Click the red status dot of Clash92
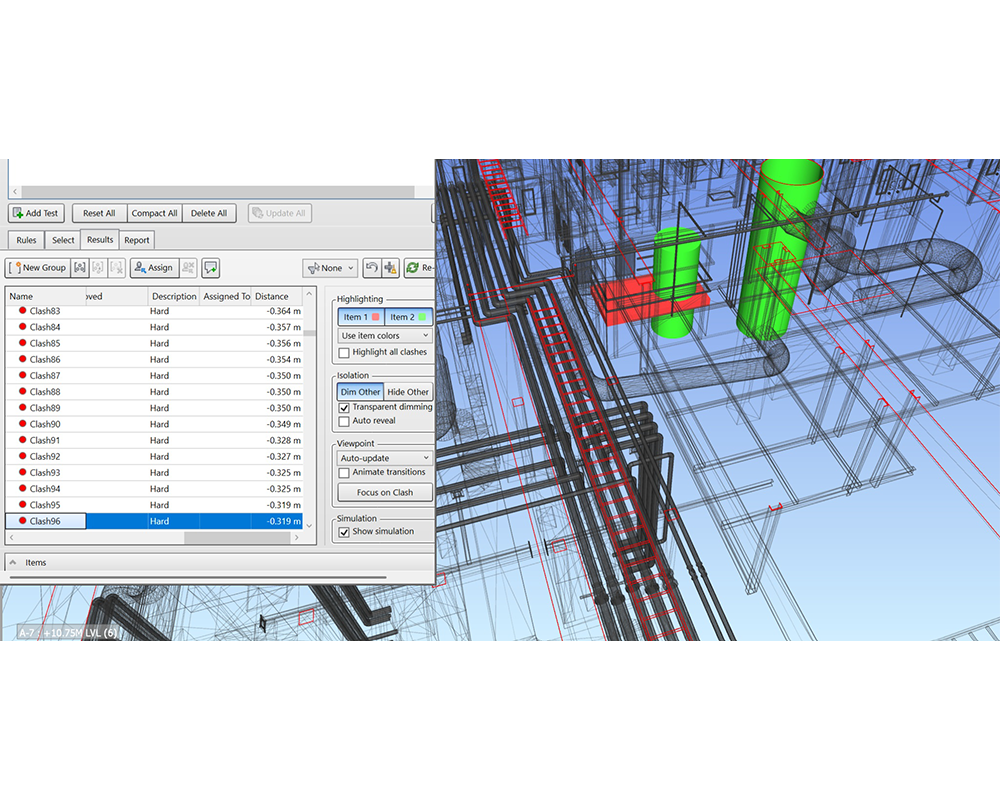 (x=22, y=456)
